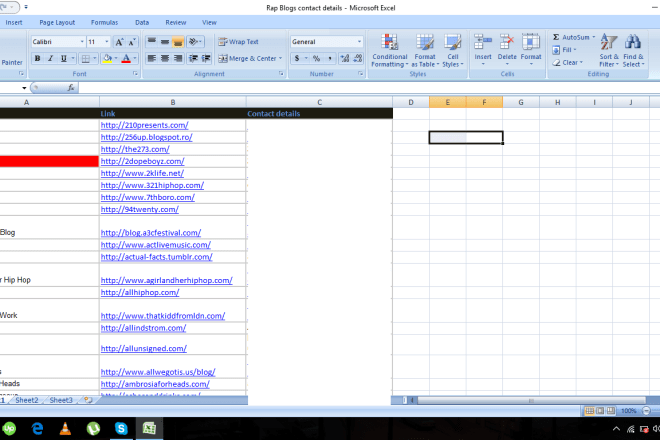Toggle Italic formatting
This screenshot has height=440, width=660.
tap(51, 59)
